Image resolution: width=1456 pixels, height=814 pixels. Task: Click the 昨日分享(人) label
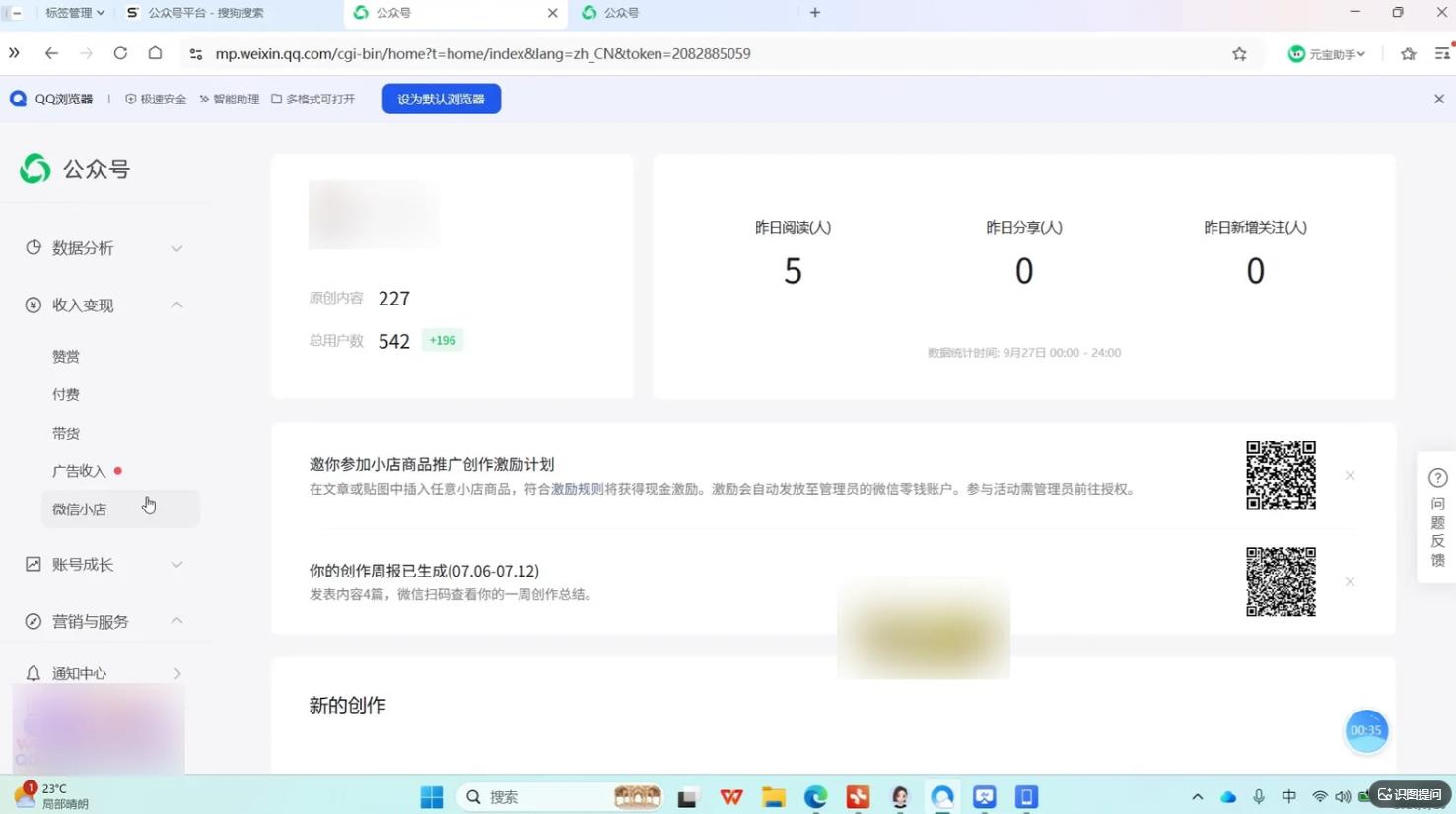[1024, 227]
